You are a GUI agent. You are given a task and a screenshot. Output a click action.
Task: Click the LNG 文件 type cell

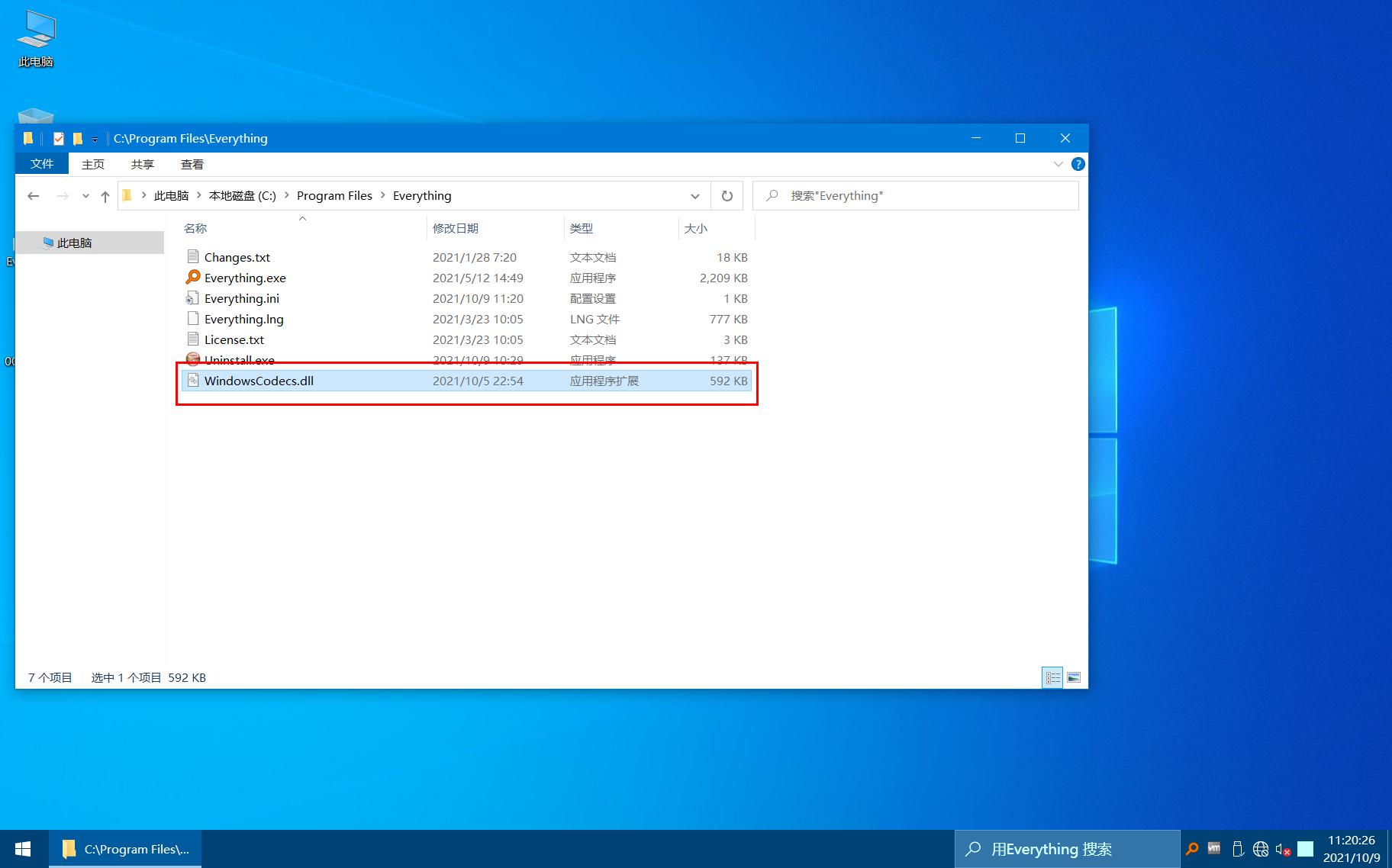point(594,319)
